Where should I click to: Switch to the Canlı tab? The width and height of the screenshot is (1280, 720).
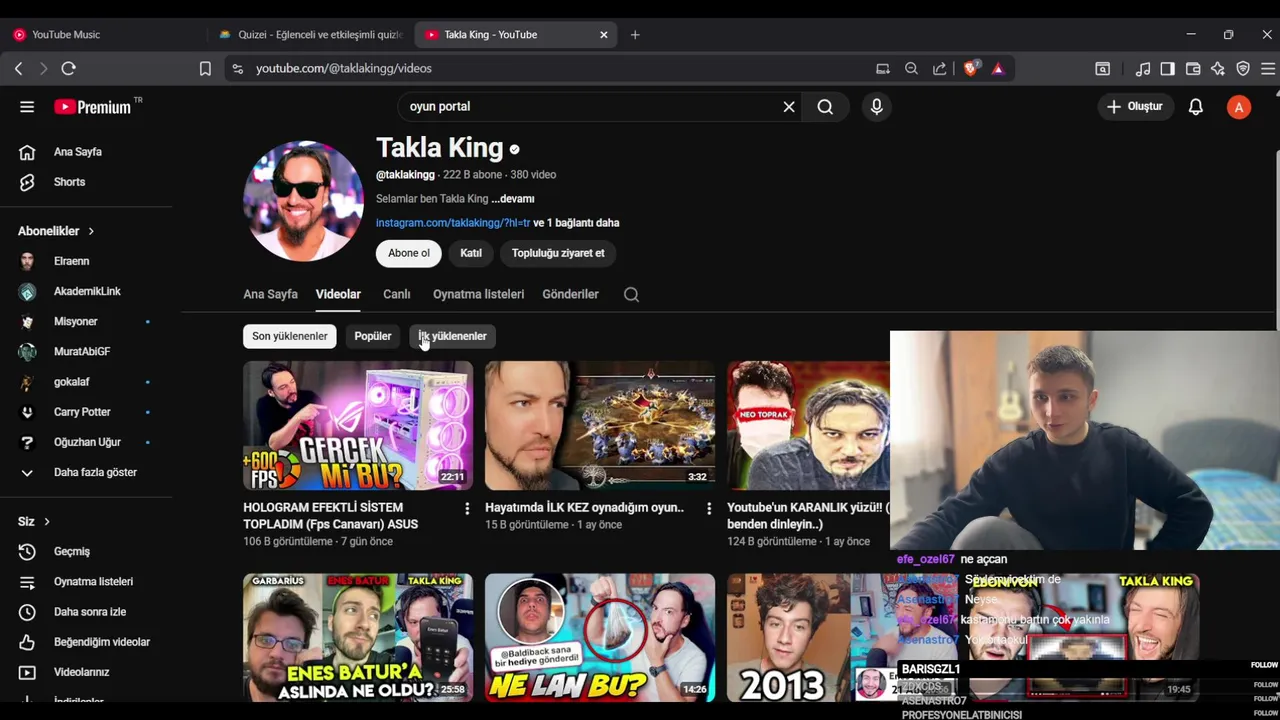coord(397,294)
